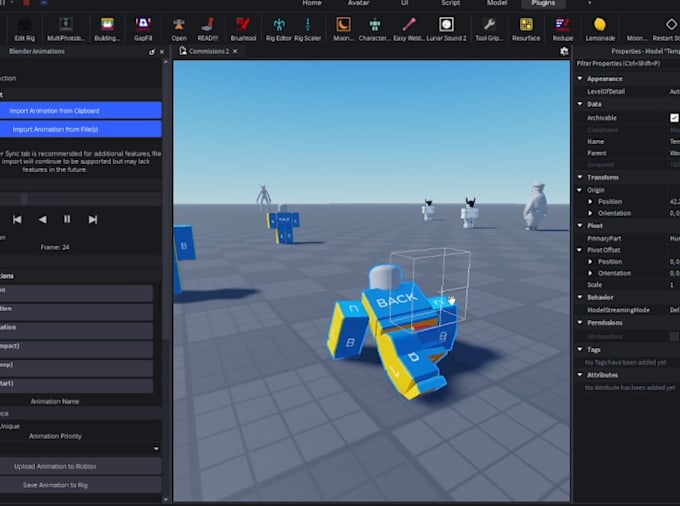Image resolution: width=680 pixels, height=506 pixels.
Task: Select the Easy Weld plugin
Action: [x=409, y=29]
